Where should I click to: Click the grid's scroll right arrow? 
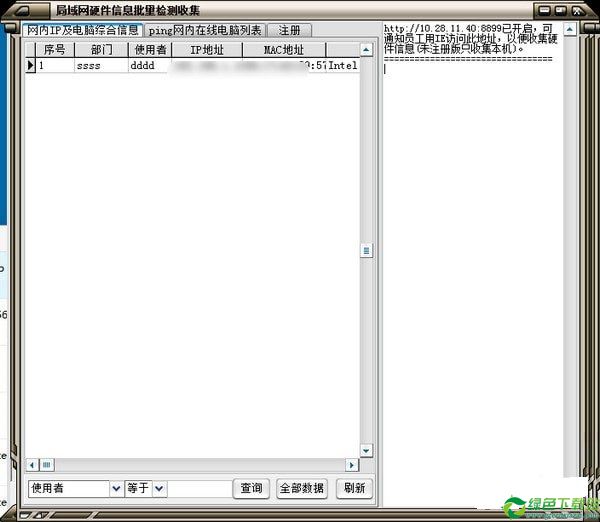(352, 465)
